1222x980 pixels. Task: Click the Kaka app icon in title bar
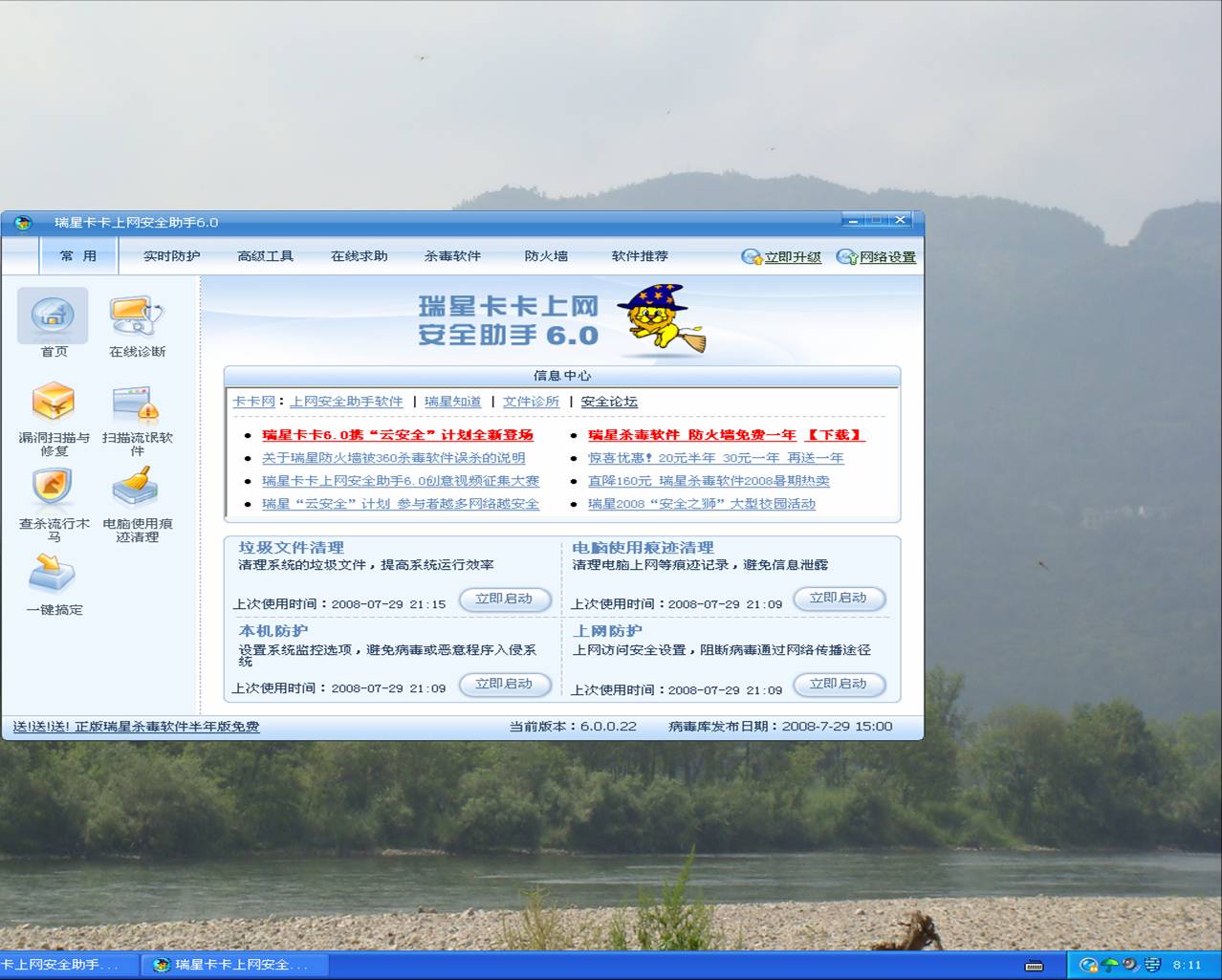pyautogui.click(x=23, y=223)
